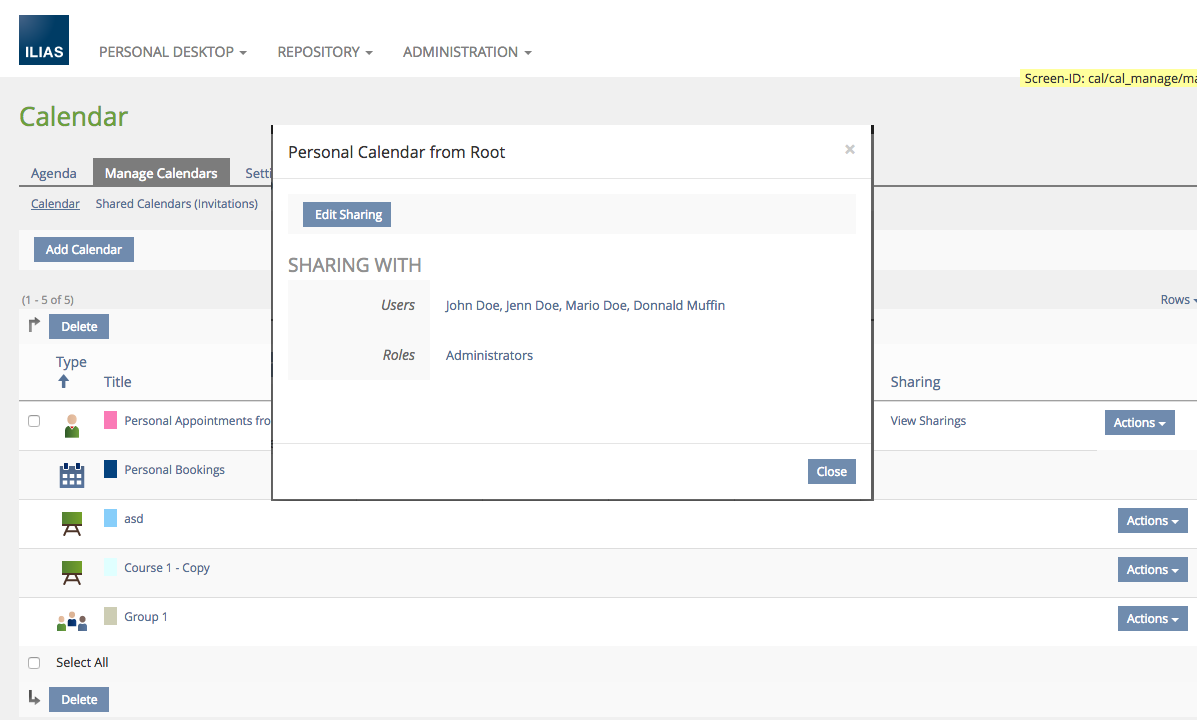Close the dialog with the X icon
Screen dimensions: 1197x720
[849, 150]
